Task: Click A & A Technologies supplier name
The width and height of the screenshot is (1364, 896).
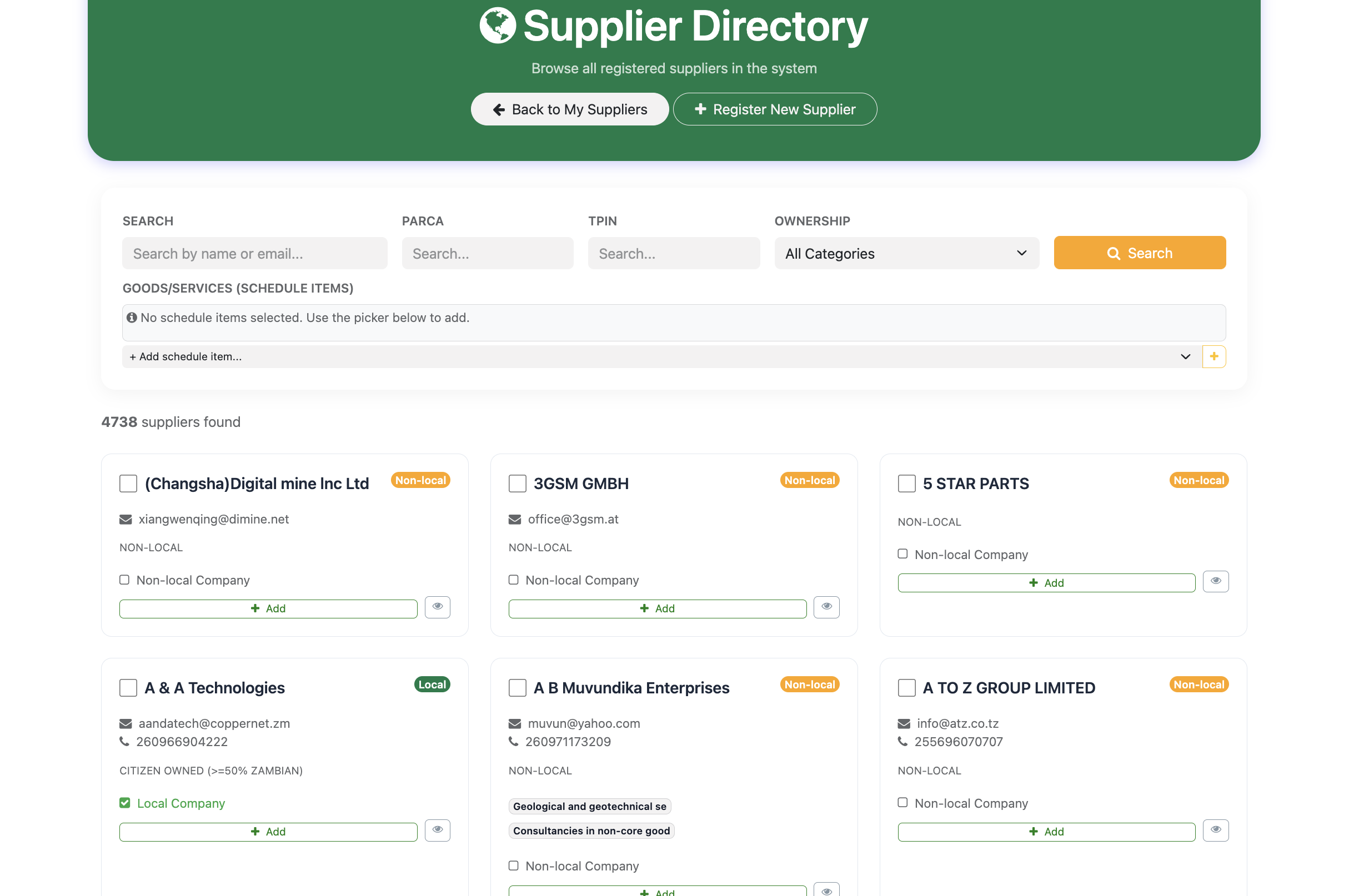Action: click(x=214, y=687)
